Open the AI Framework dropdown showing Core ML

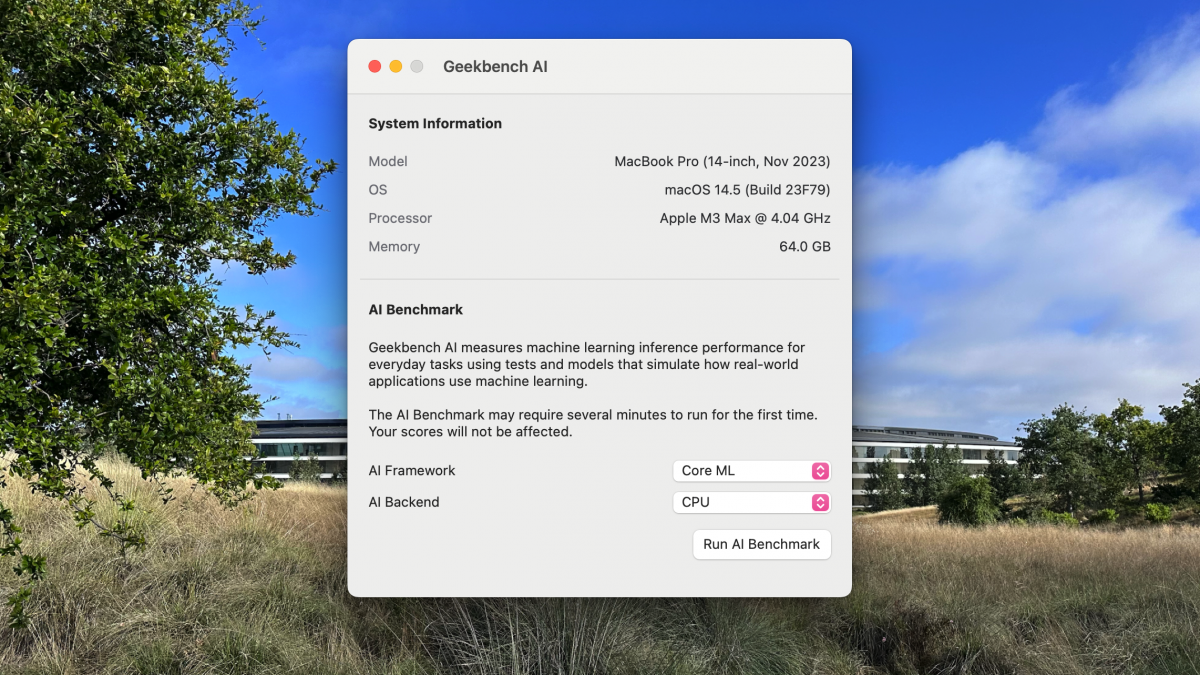752,471
